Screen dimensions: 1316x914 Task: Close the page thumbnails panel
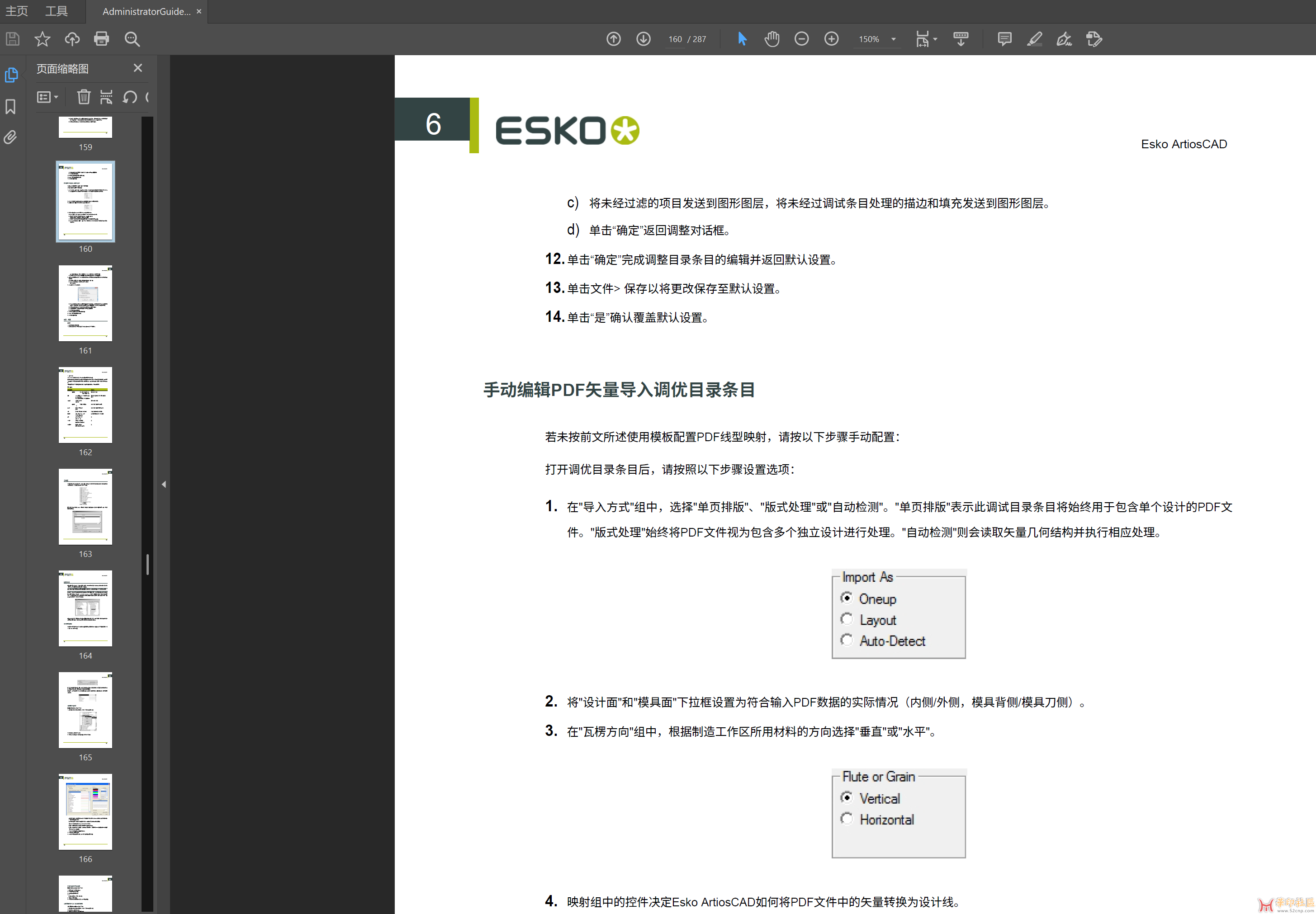[137, 68]
